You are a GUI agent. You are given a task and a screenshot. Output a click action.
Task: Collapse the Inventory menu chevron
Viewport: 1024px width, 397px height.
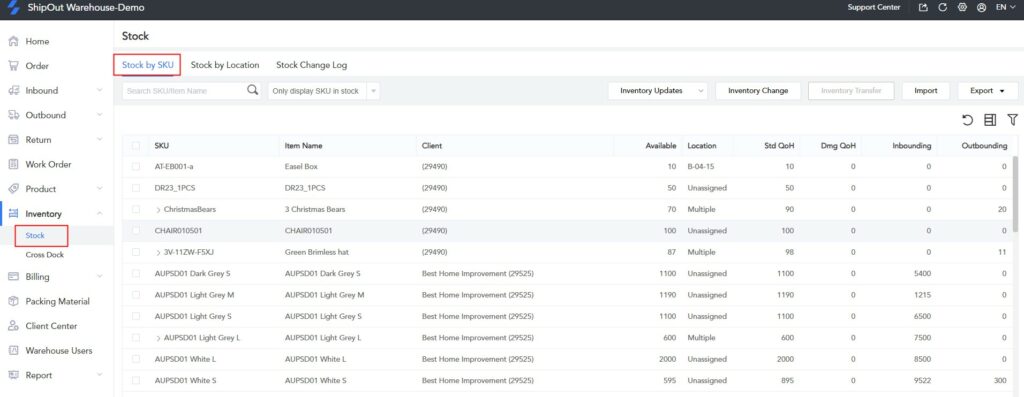tap(99, 214)
